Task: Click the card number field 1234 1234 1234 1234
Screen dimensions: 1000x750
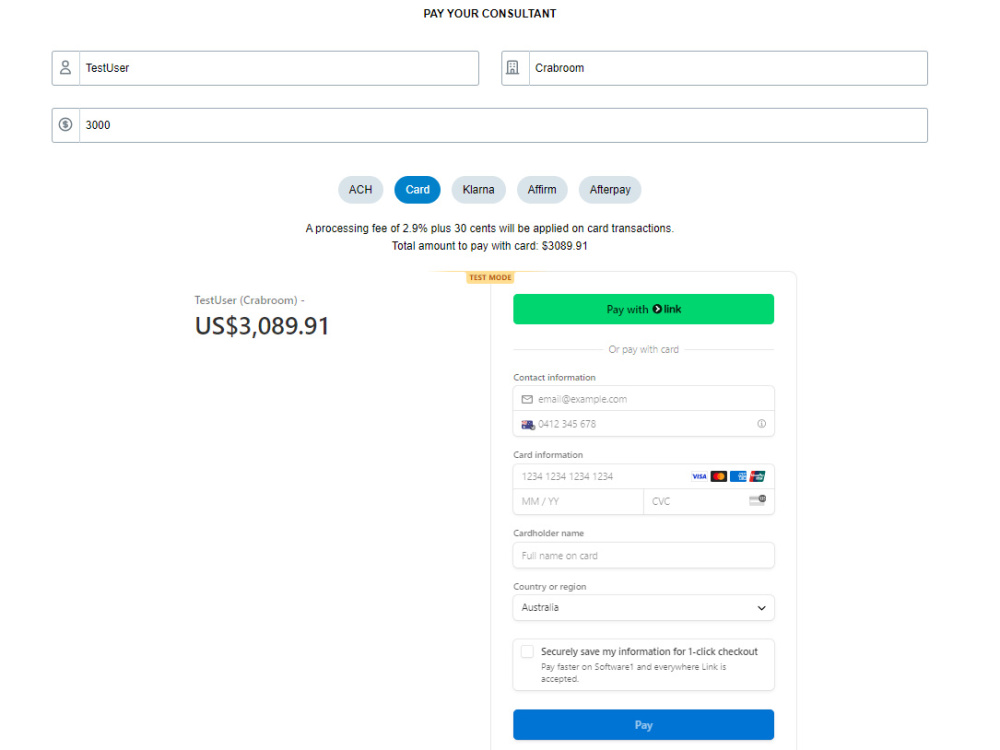Action: (643, 476)
